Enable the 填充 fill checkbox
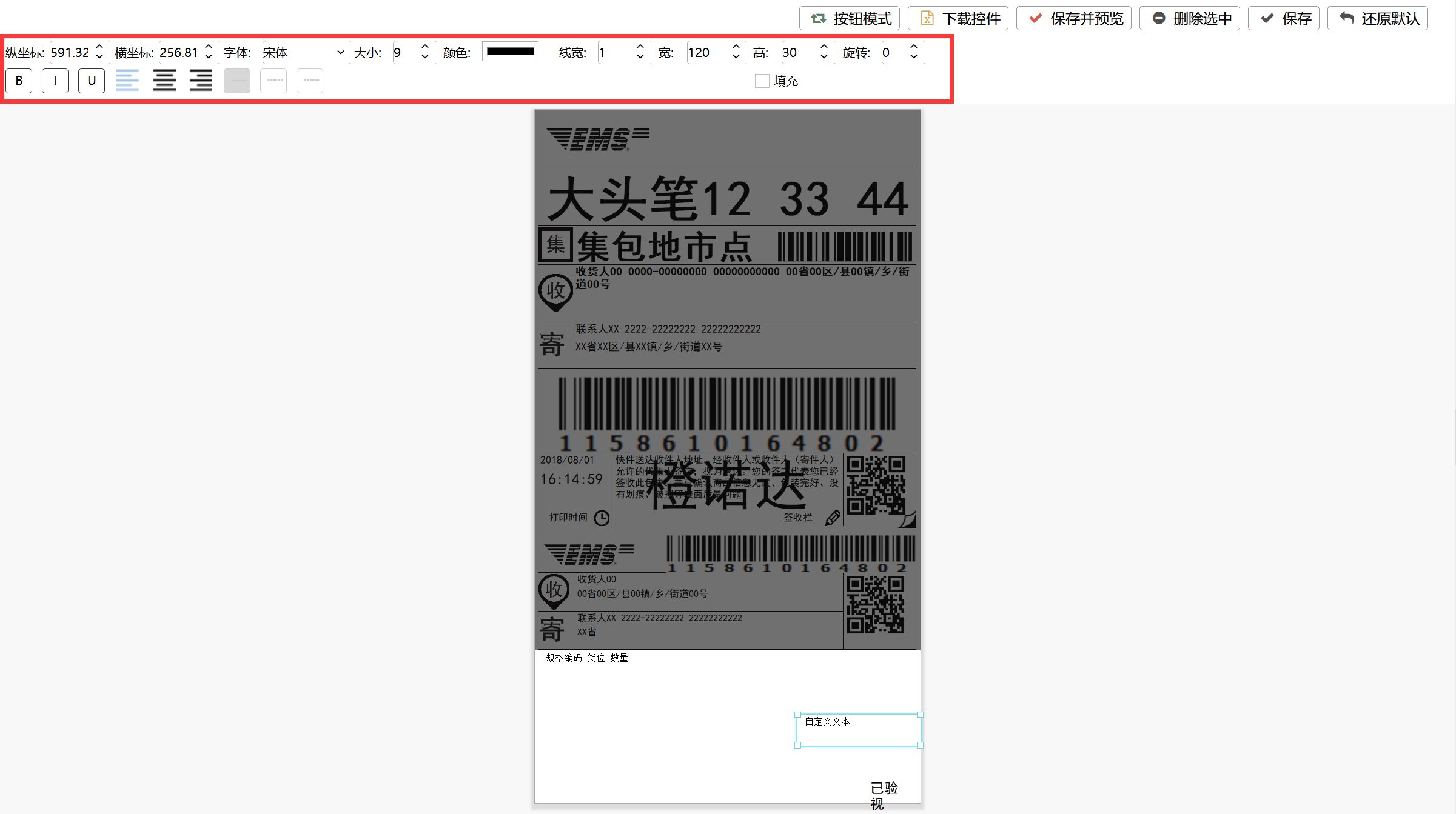This screenshot has width=1456, height=814. pos(762,81)
